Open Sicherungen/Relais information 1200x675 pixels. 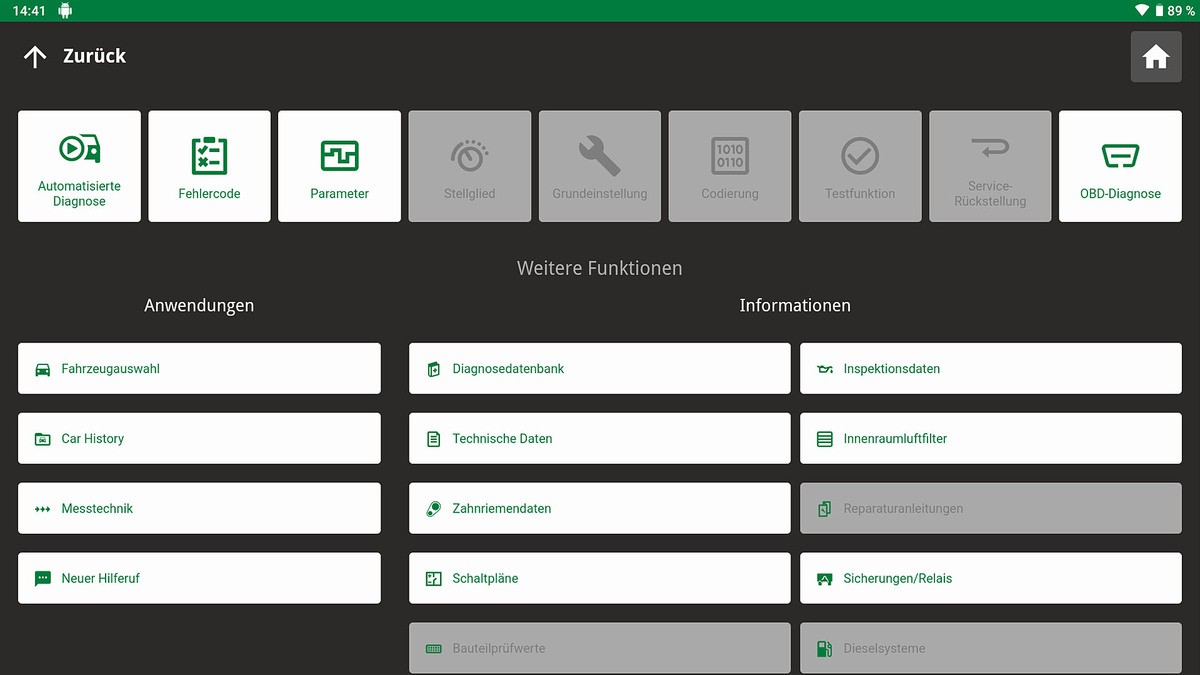990,579
